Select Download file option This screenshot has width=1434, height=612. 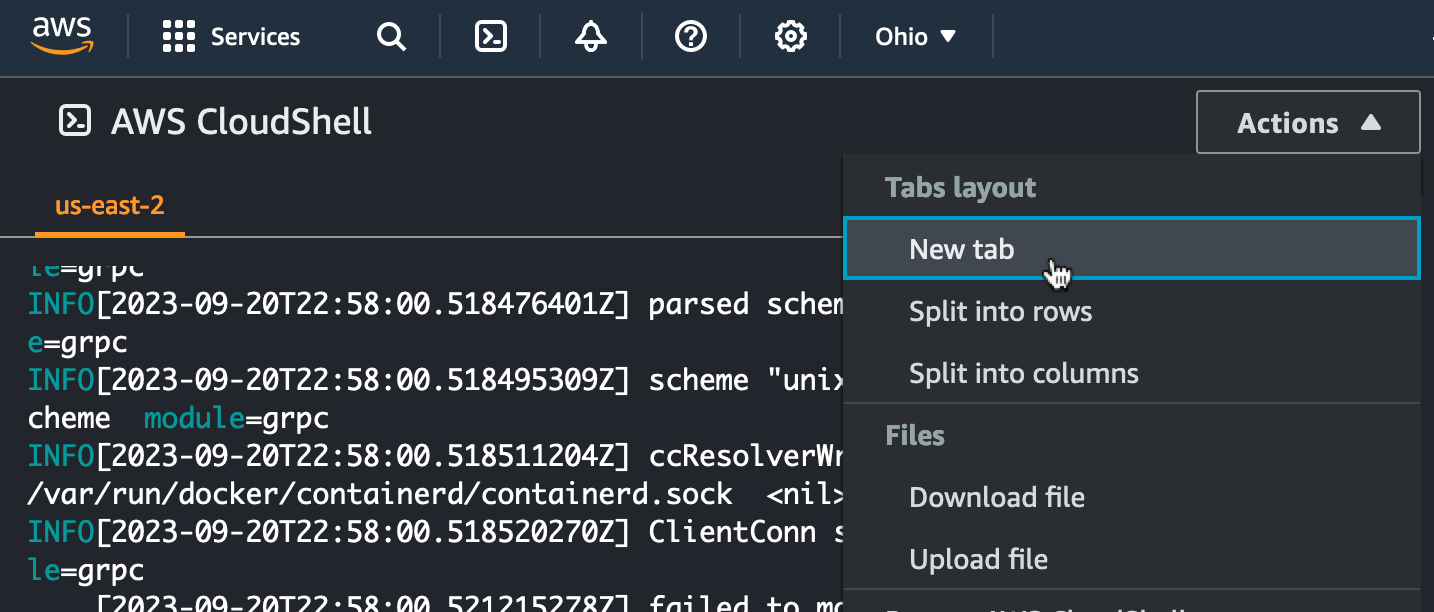point(996,497)
